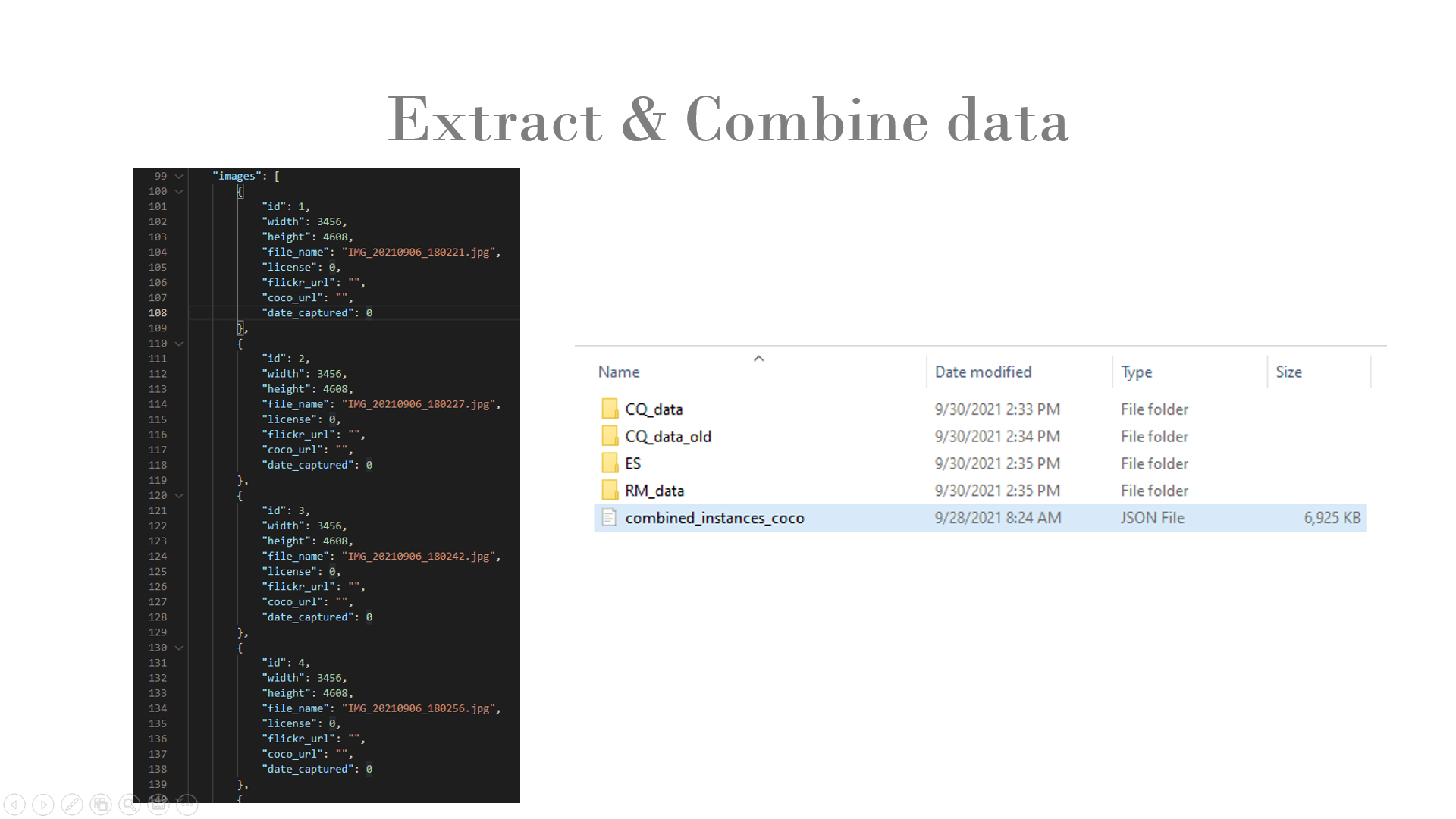Toggle subtitles keyboard icon in slideshow controls
Screen dimensions: 1456x819
tap(158, 804)
